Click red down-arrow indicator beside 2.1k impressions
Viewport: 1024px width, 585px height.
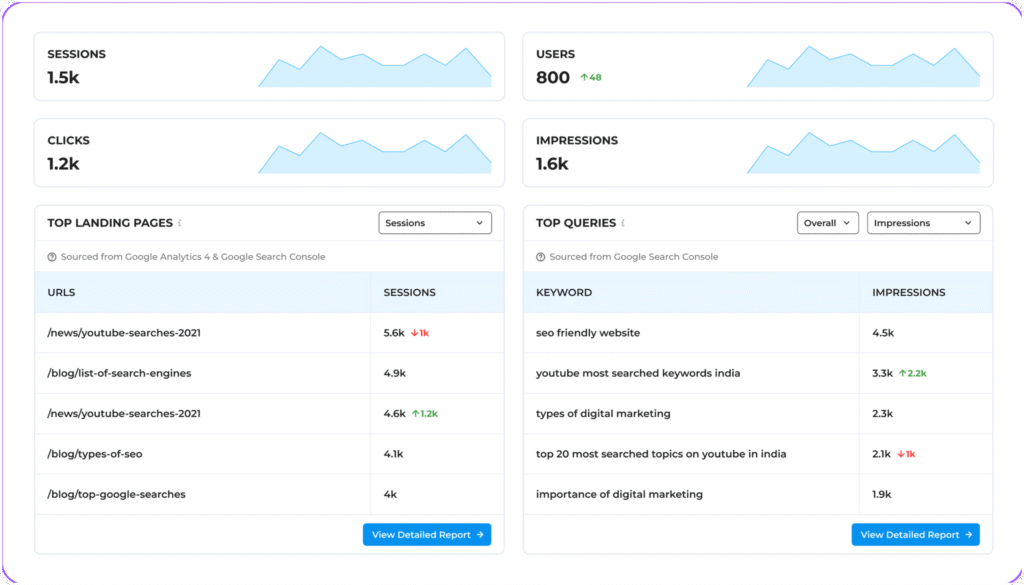900,454
